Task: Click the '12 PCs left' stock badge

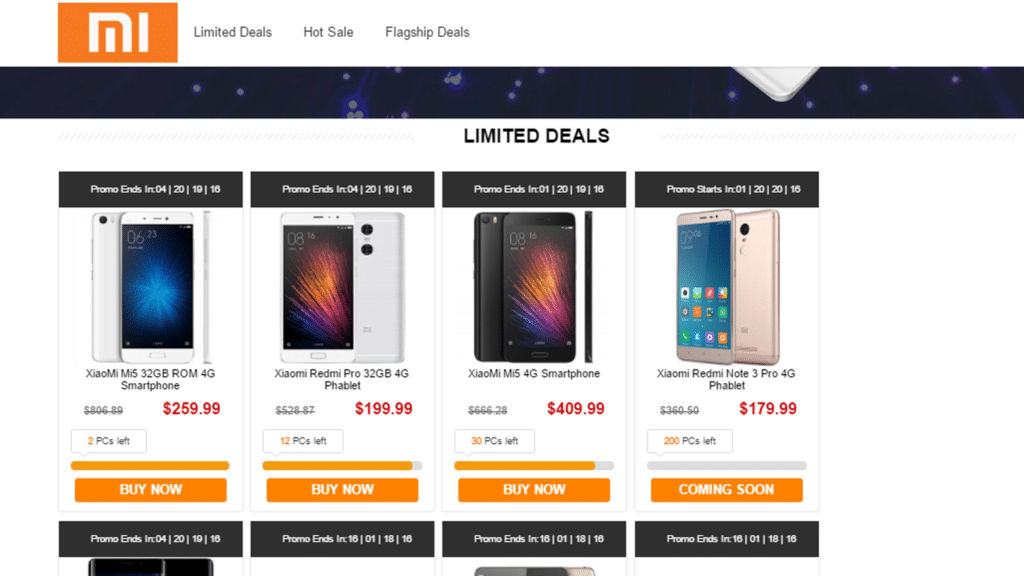Action: [x=303, y=440]
